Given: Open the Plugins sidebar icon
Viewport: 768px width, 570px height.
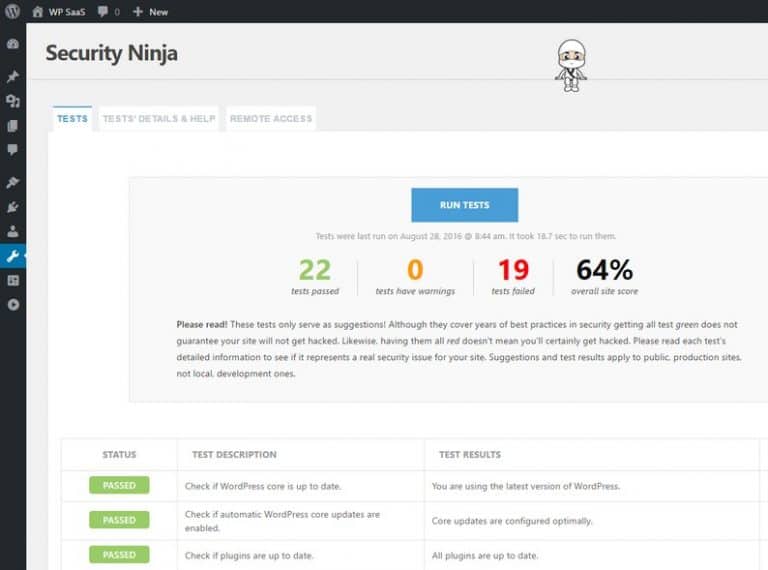Looking at the screenshot, I should [x=12, y=207].
